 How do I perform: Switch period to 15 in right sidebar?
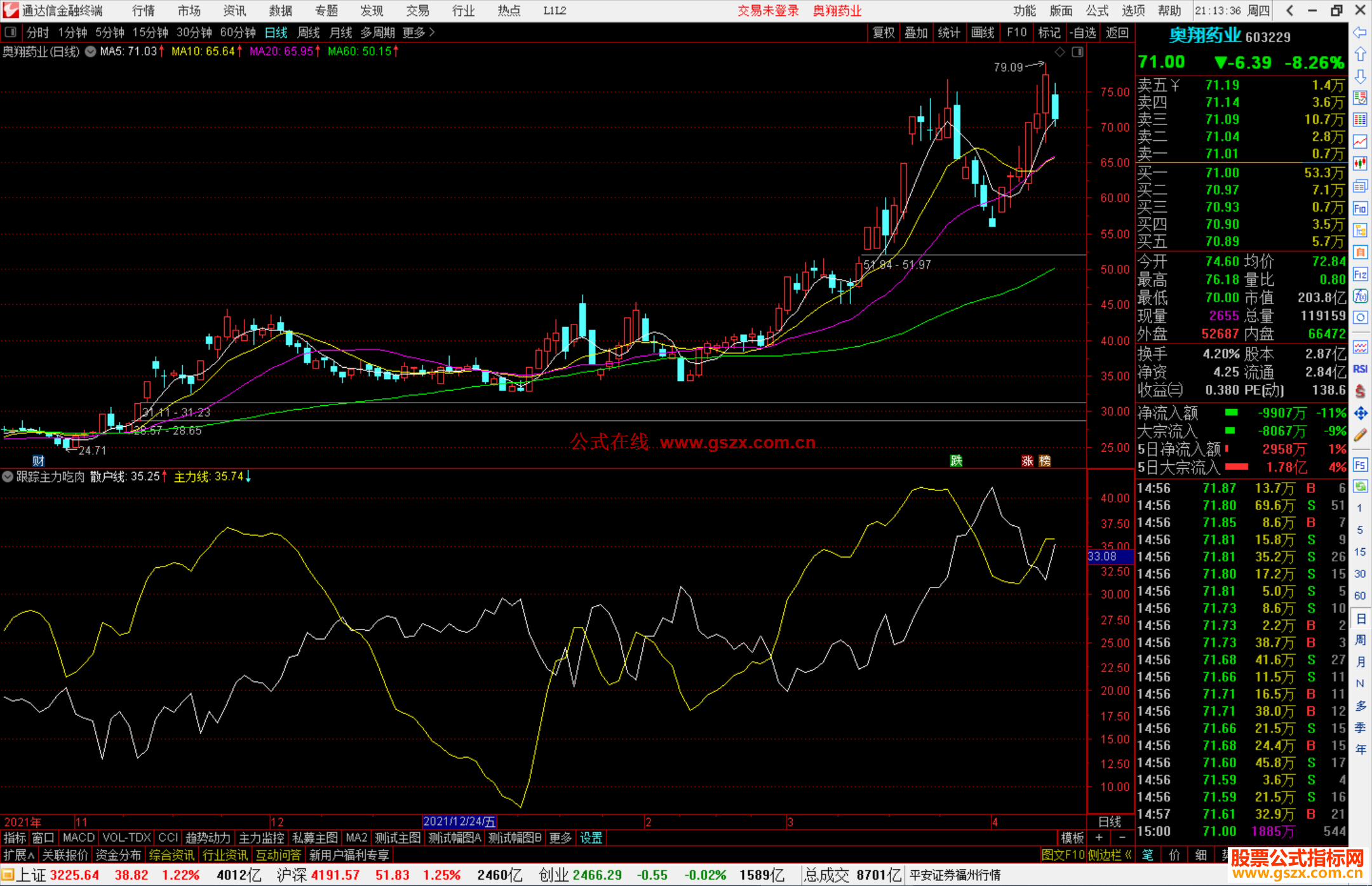[1360, 552]
